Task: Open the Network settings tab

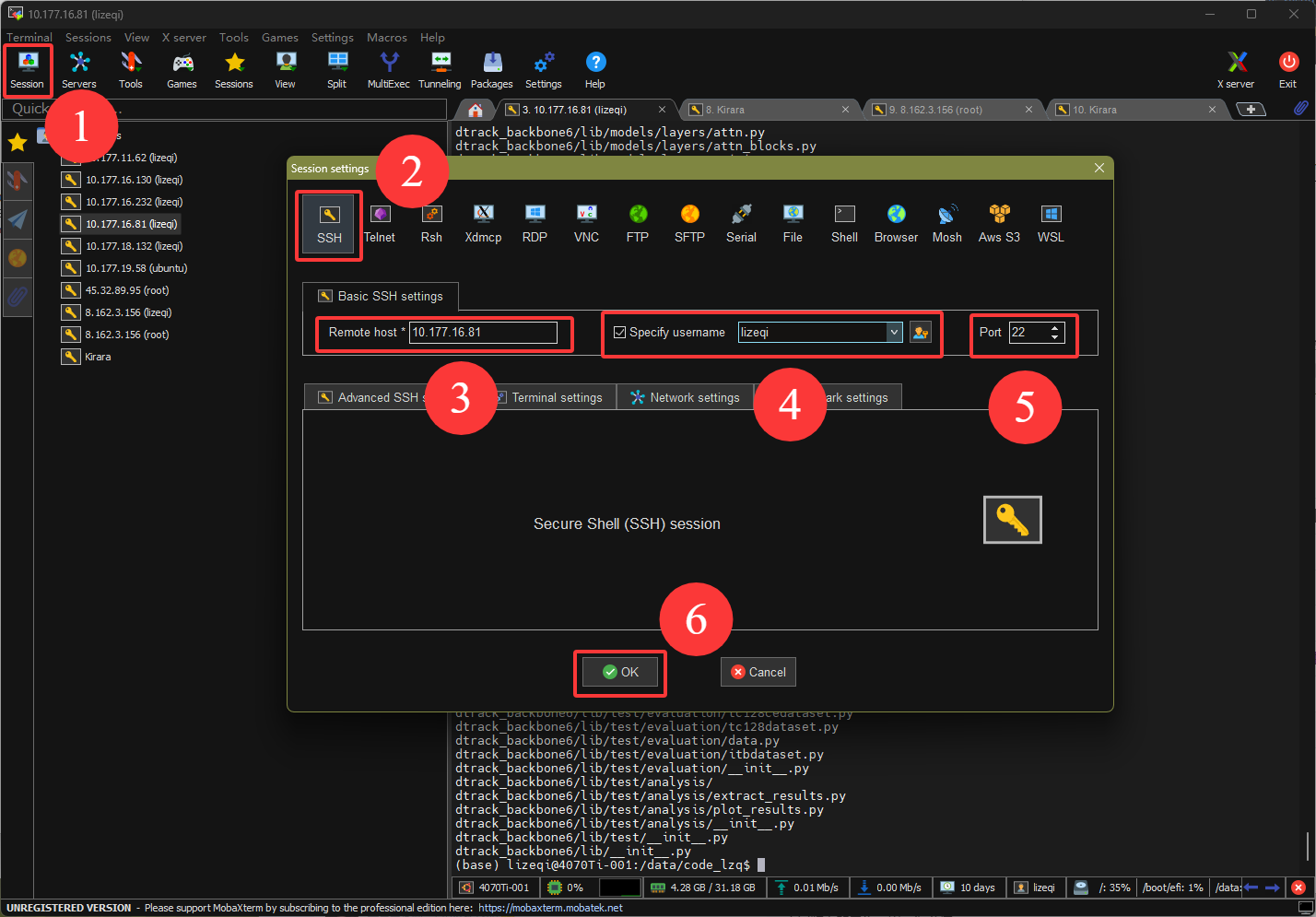Action: pyautogui.click(x=686, y=397)
